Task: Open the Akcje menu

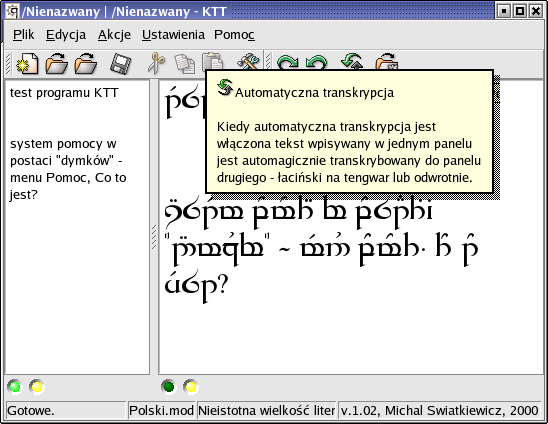Action: [x=114, y=35]
